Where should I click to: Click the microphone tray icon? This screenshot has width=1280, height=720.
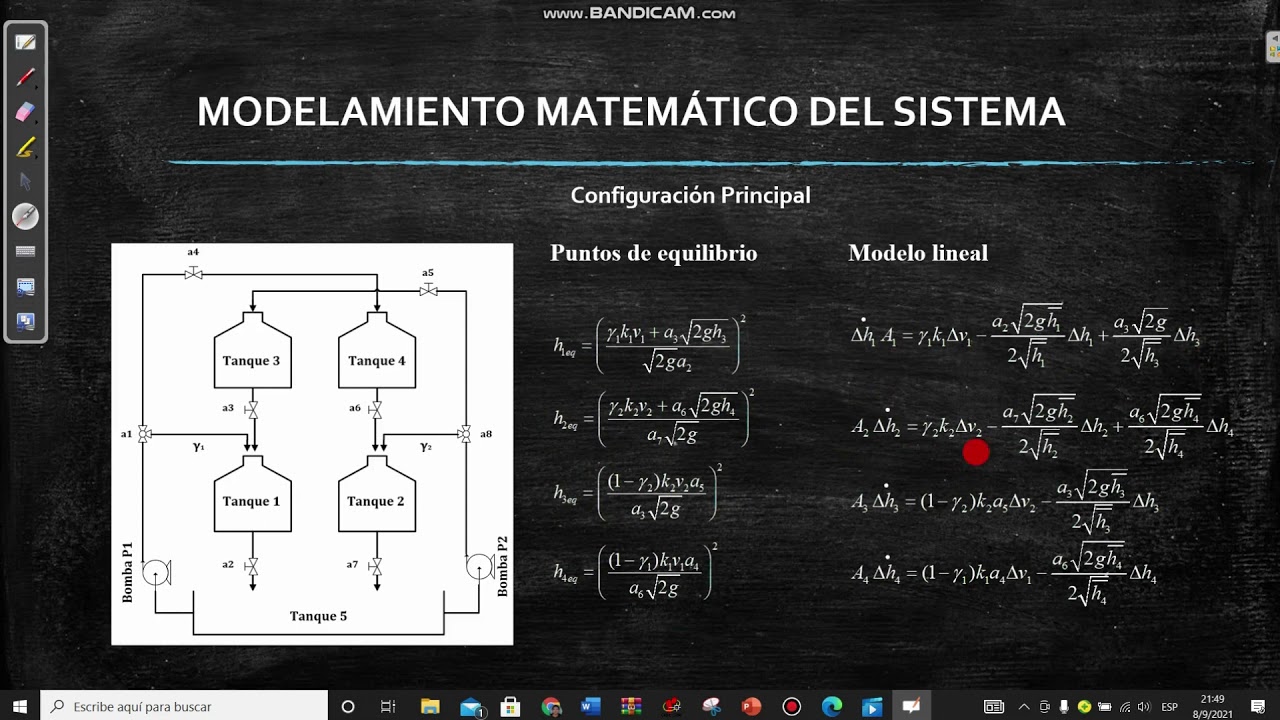[x=1064, y=707]
